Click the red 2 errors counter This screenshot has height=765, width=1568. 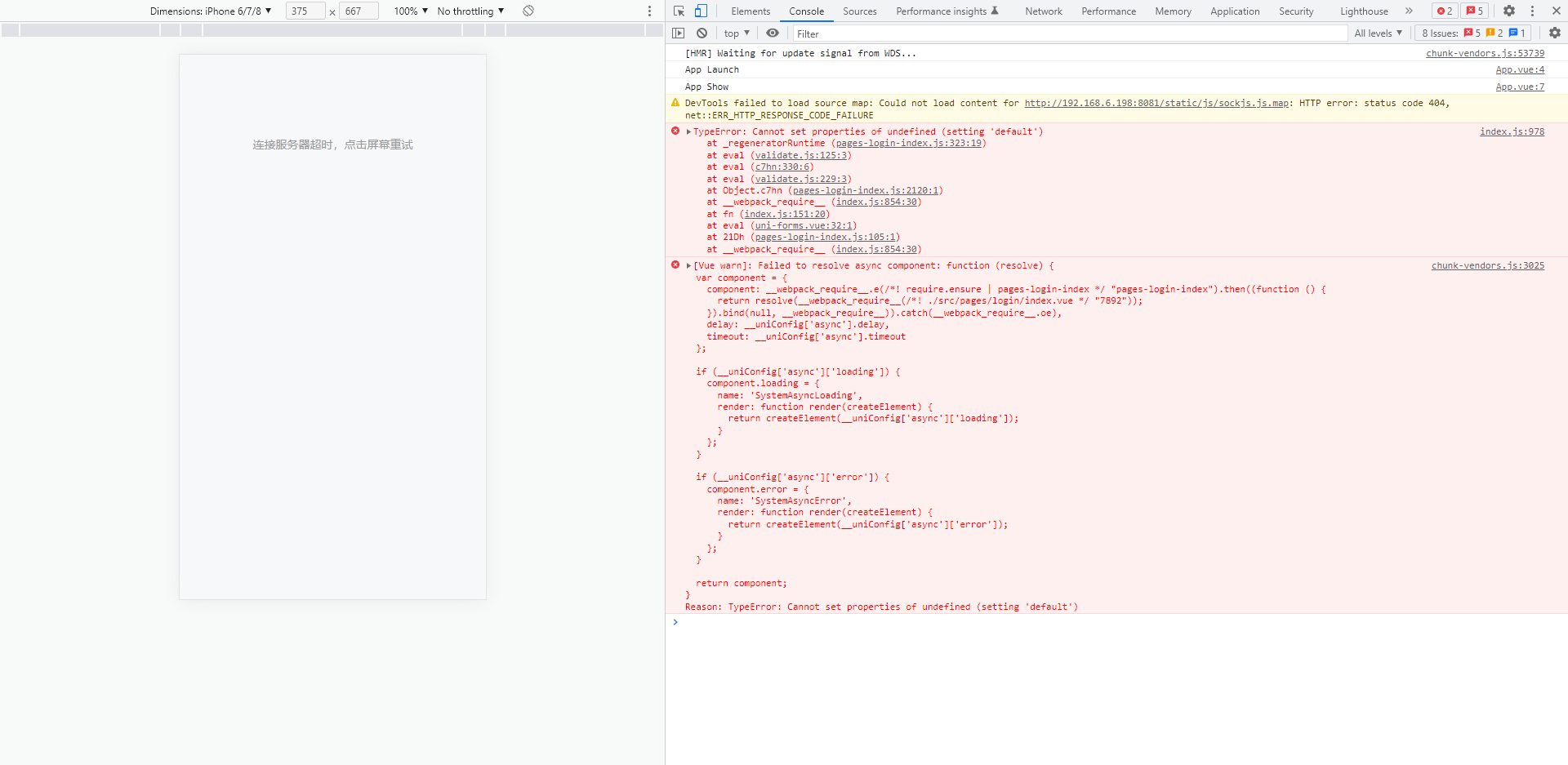(x=1445, y=11)
